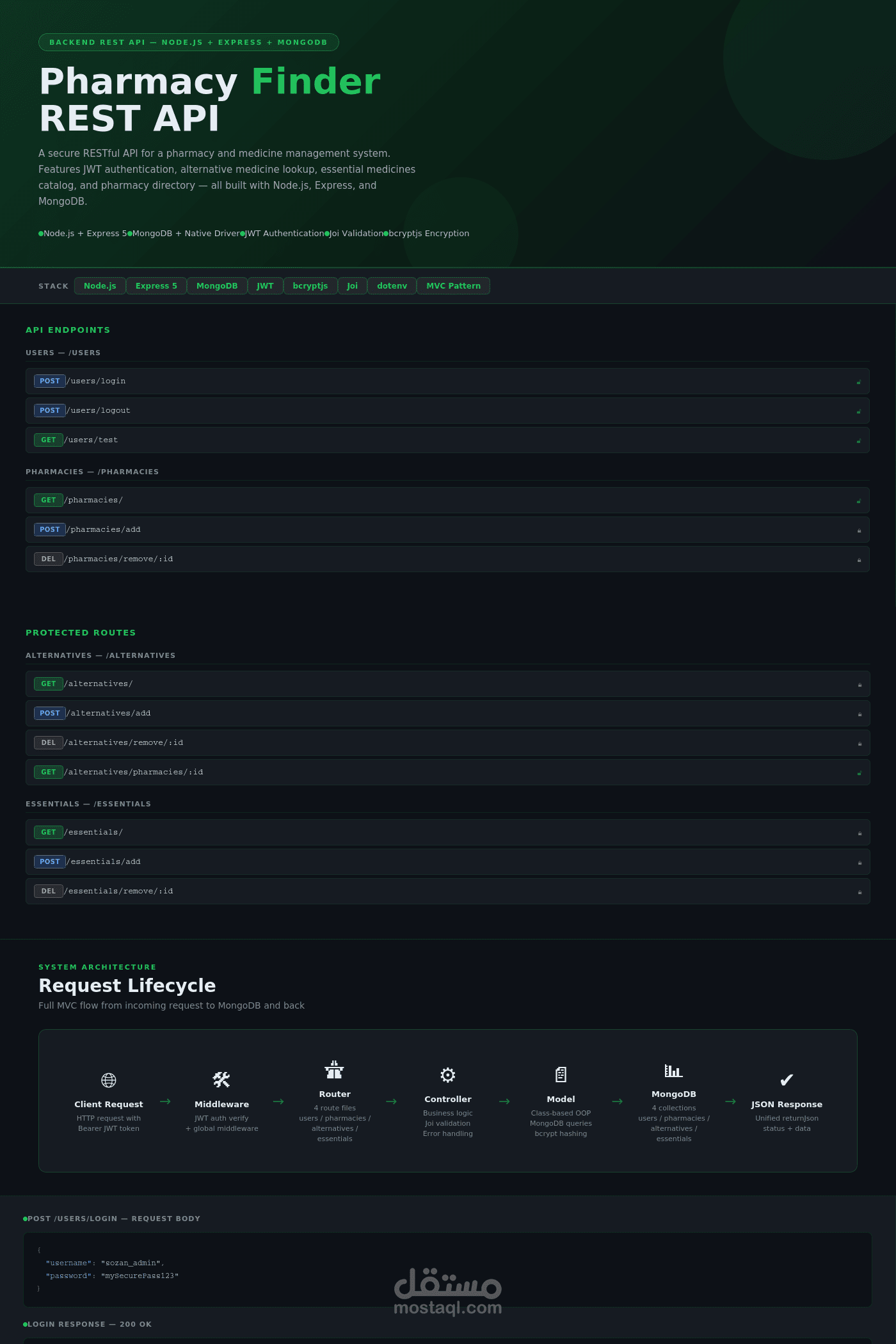The image size is (896, 1344).
Task: Click the lock icon on GET /essentials/ row
Action: (860, 833)
